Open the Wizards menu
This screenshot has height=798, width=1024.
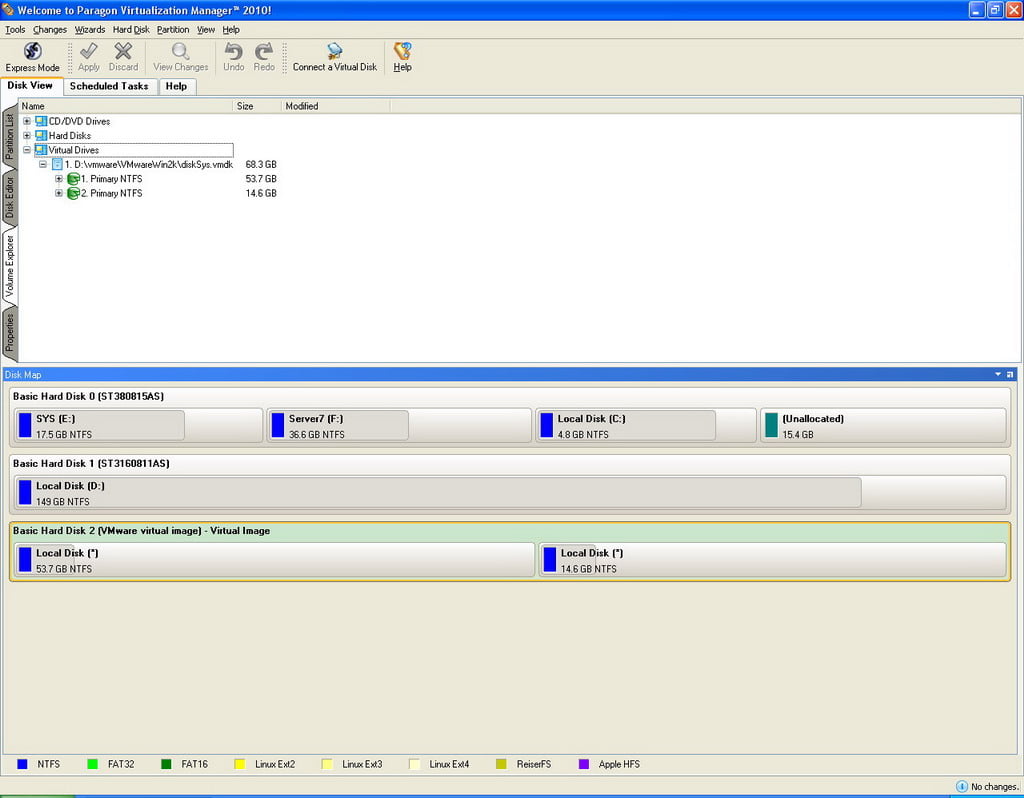pos(90,30)
